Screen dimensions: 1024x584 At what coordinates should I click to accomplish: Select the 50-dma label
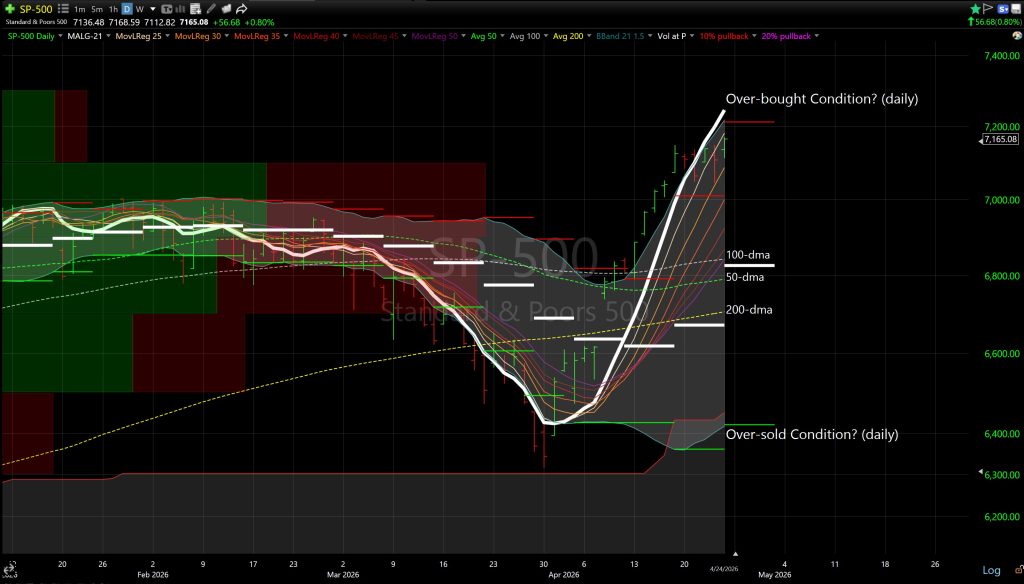[744, 277]
